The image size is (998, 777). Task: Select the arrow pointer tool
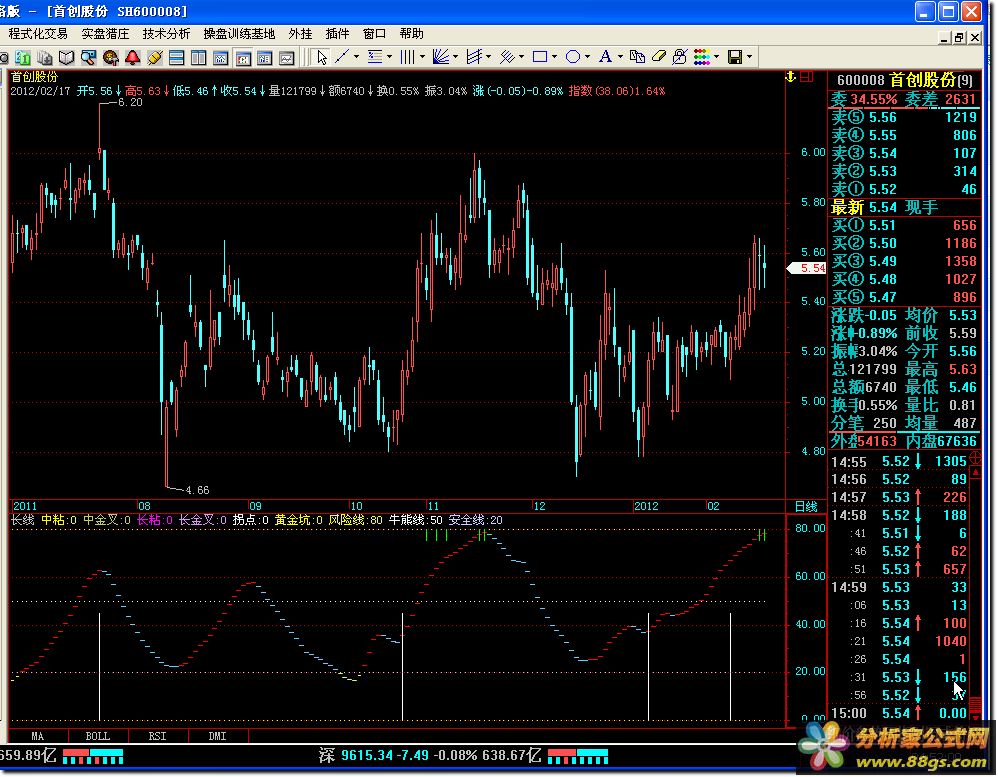(321, 57)
